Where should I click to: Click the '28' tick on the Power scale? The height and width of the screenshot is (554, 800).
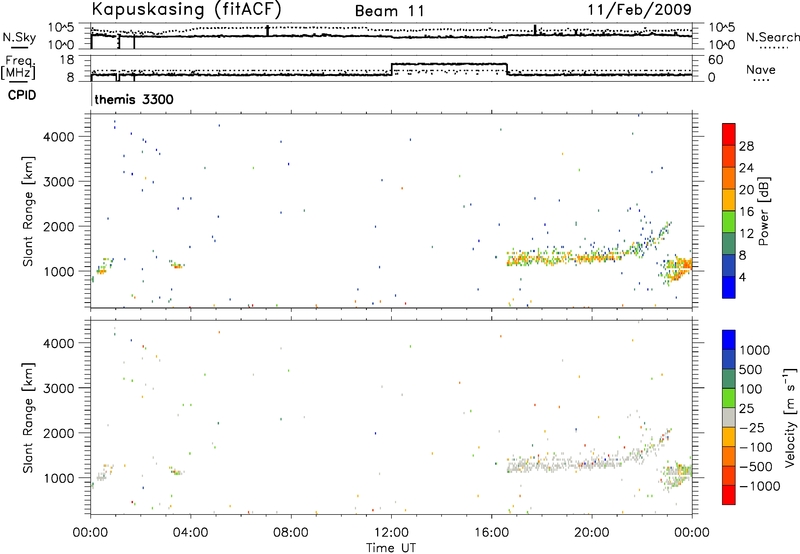(x=746, y=146)
